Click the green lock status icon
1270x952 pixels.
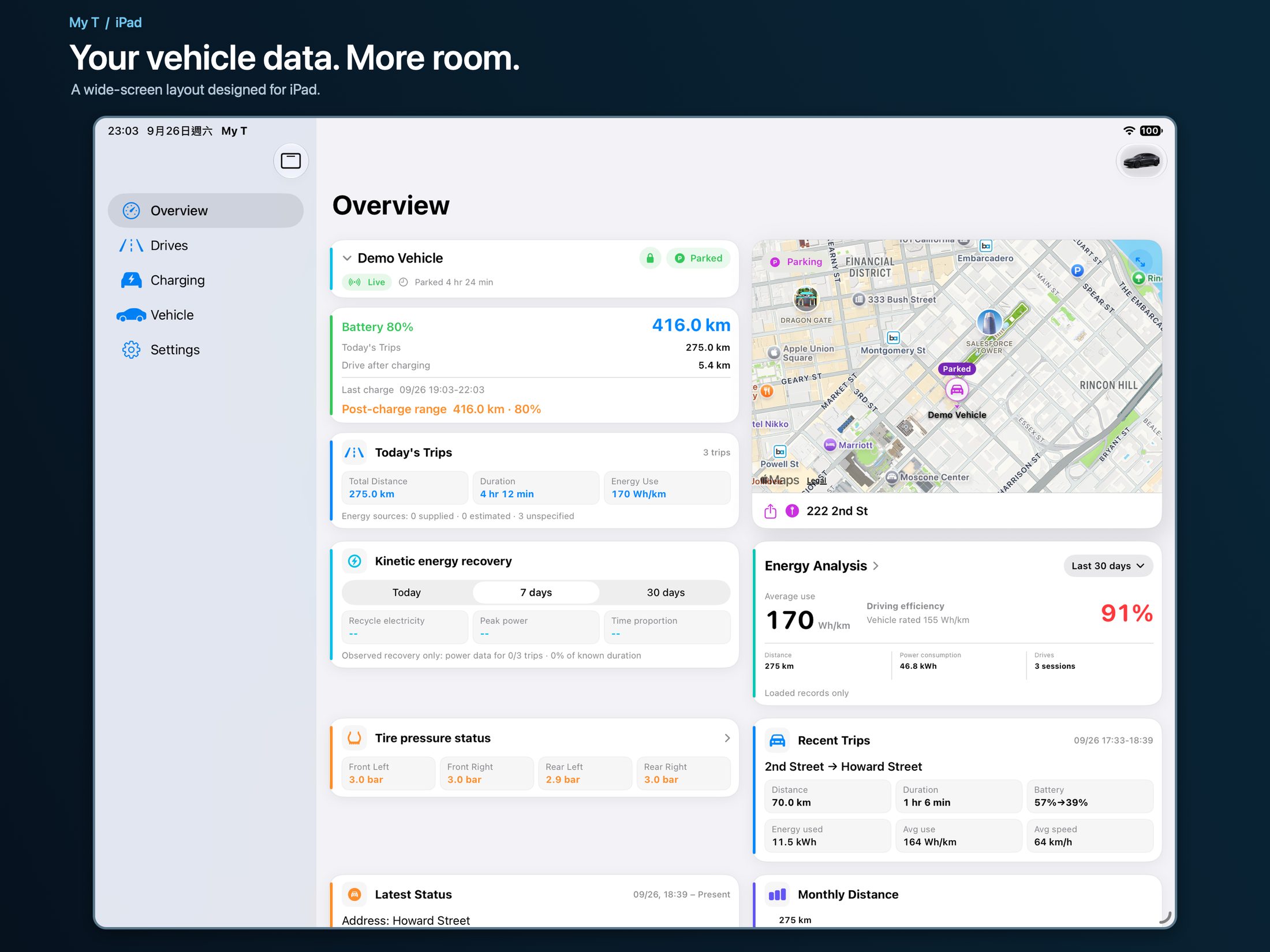(650, 258)
